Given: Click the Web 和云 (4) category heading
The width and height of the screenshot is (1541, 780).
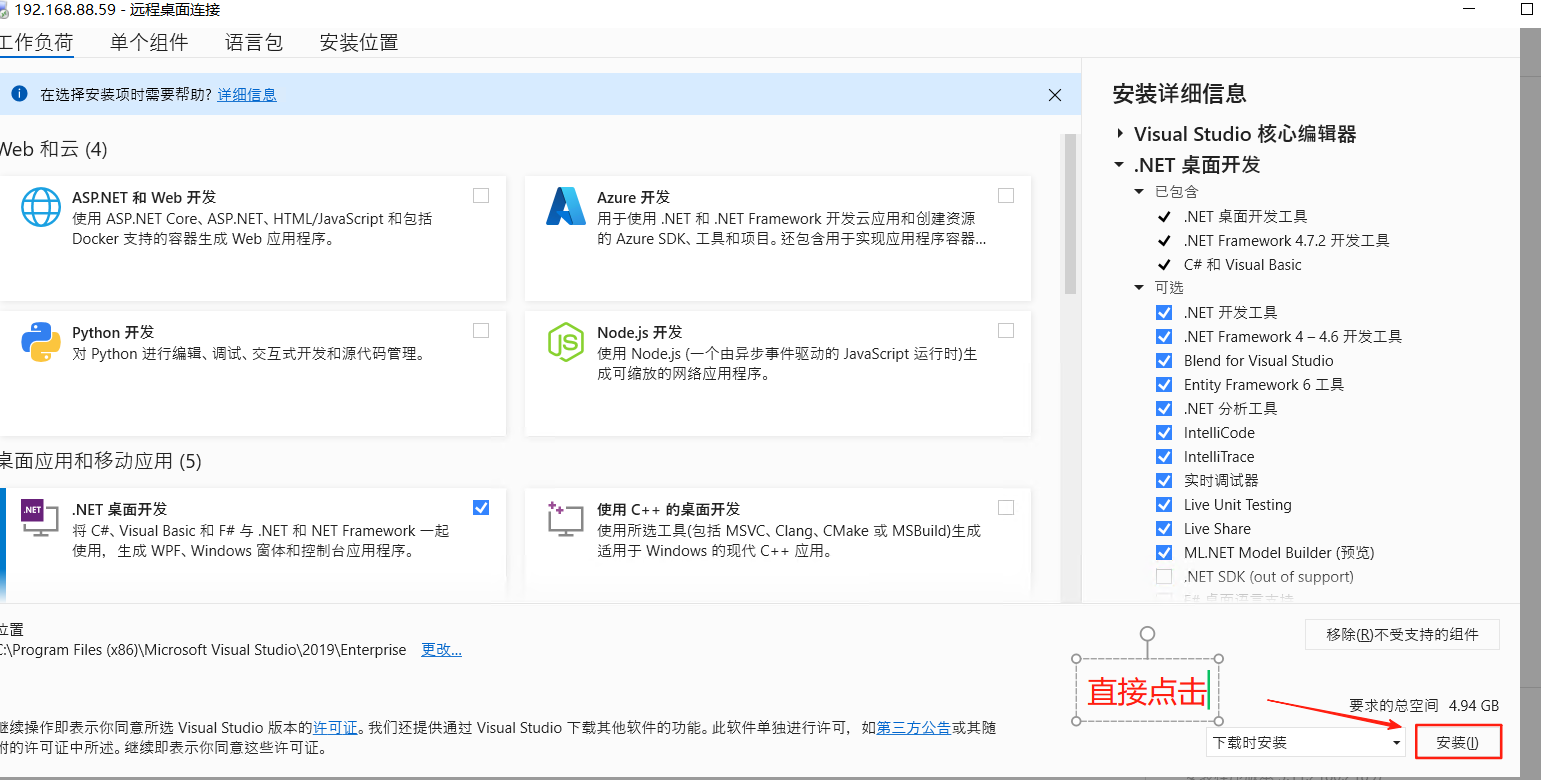Looking at the screenshot, I should (54, 149).
